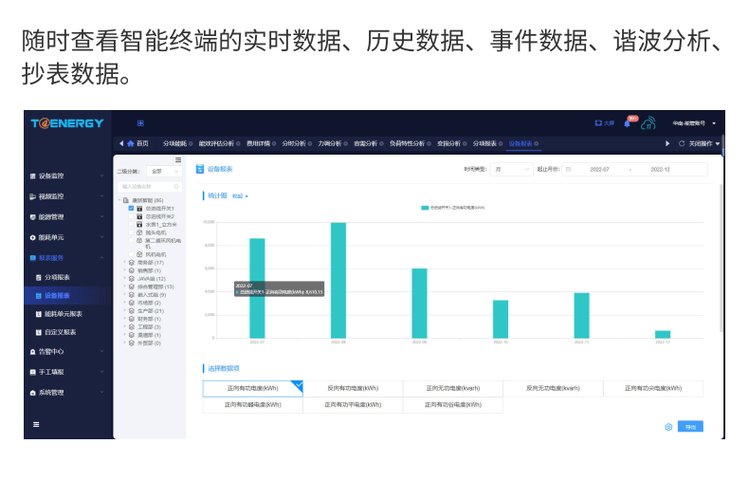Viewport: 749px width, 481px height.
Task: Uncheck the 总进线开关1 checkbox
Action: [130, 208]
